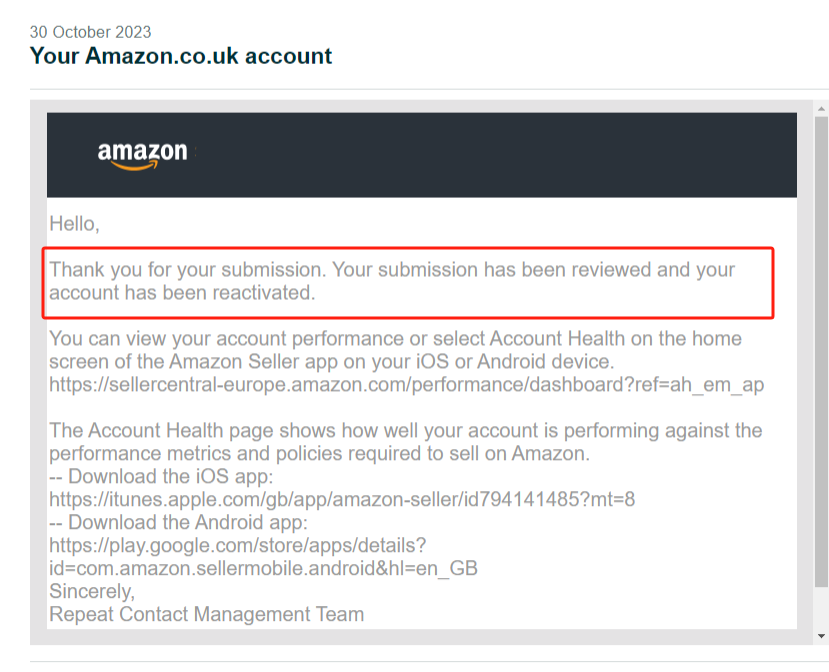Click the Amazon logo in email header

(142, 155)
